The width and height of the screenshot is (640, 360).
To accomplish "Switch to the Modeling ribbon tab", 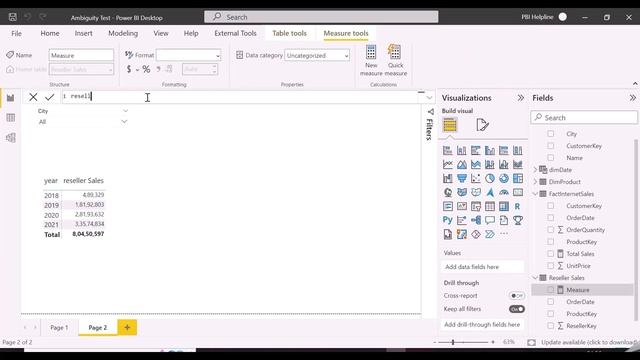I will coord(123,33).
